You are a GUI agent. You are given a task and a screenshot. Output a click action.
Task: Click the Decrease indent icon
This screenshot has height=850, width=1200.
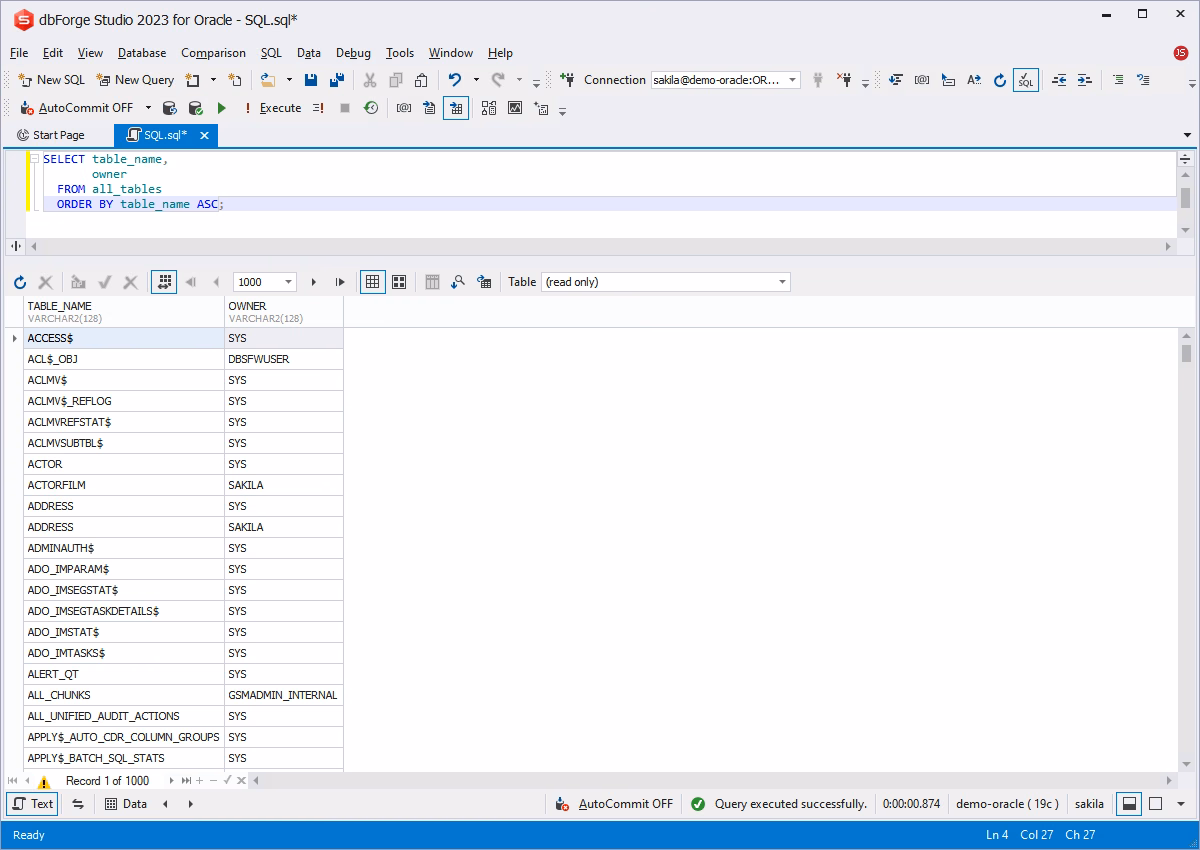tap(1059, 80)
